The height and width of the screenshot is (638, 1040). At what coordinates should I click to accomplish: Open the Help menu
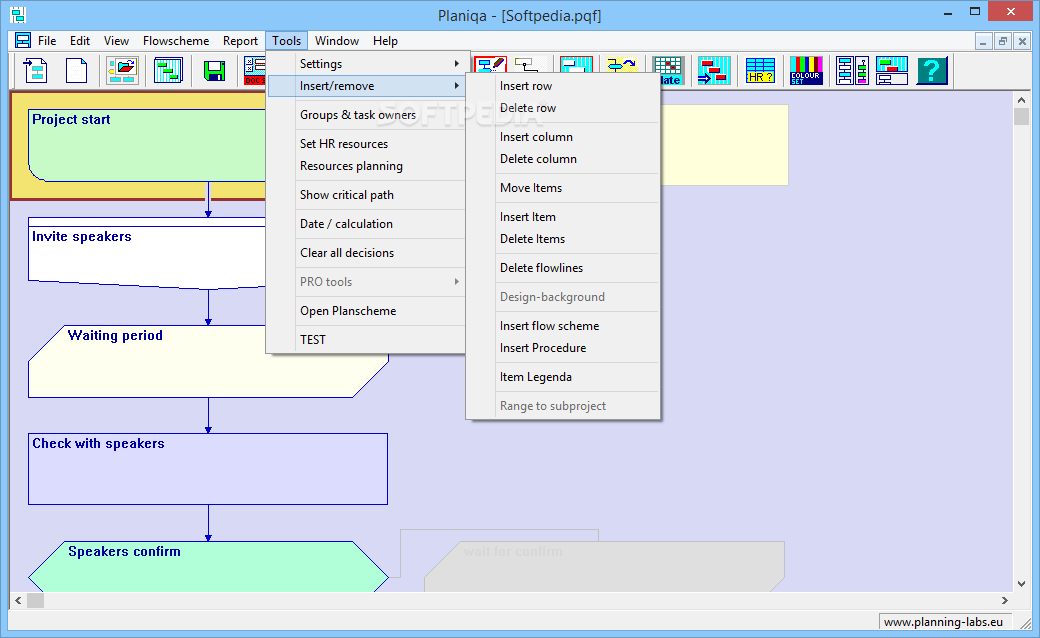pos(385,40)
